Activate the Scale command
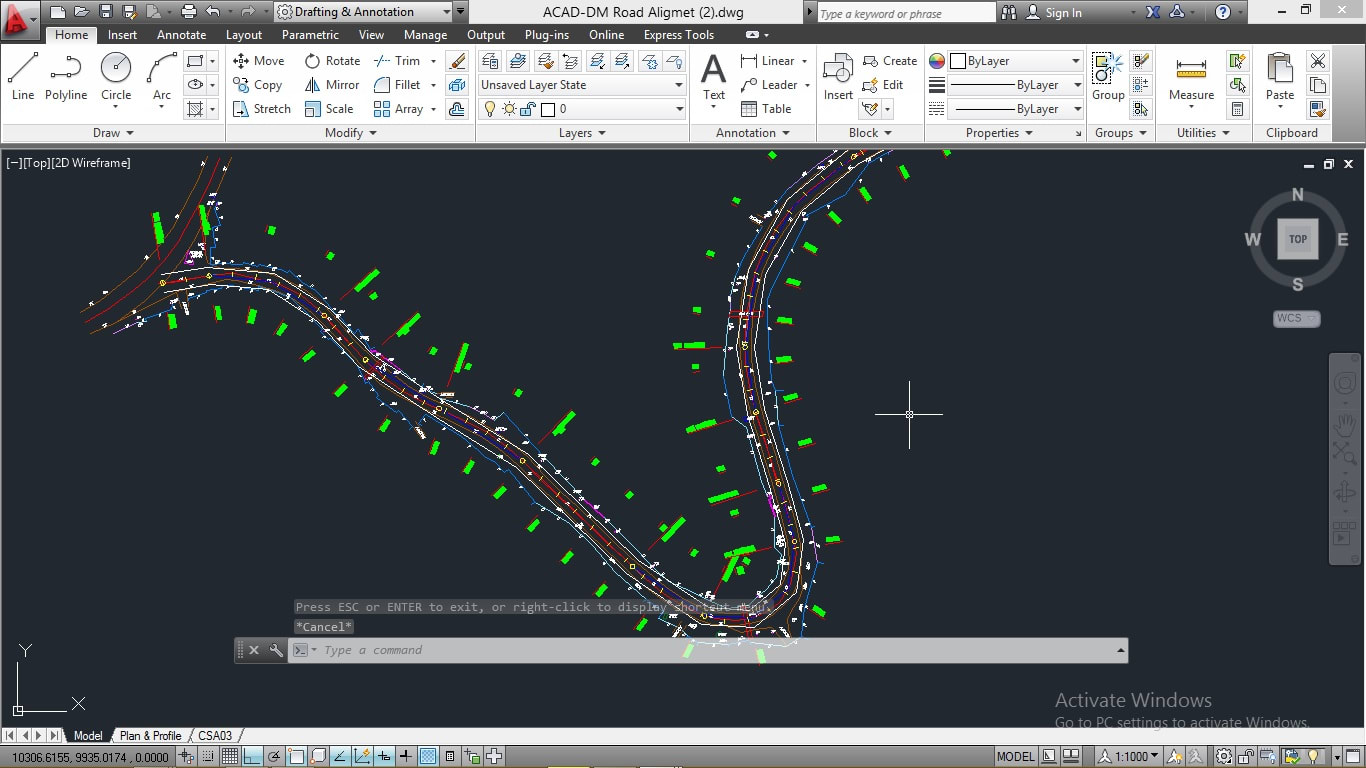The height and width of the screenshot is (768, 1366). coord(329,109)
